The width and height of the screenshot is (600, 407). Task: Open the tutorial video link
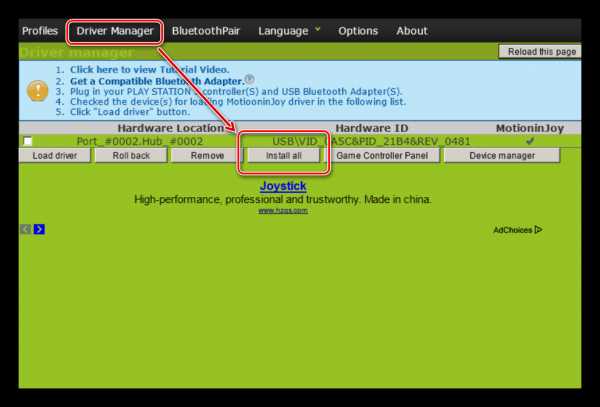coord(150,70)
